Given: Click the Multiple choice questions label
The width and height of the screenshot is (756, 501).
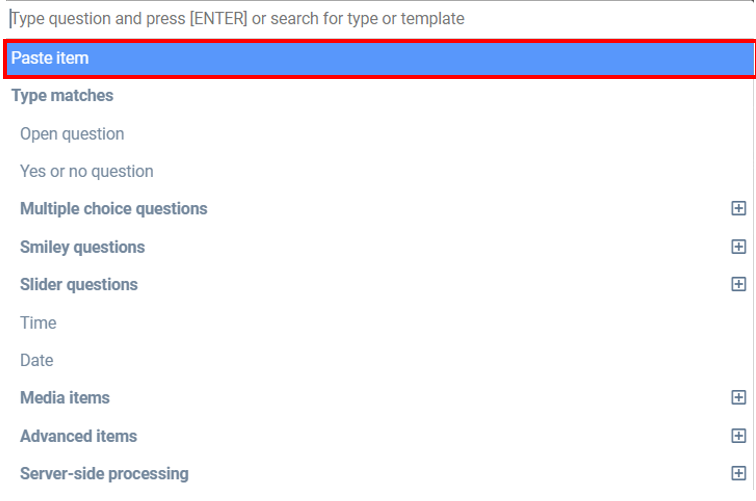Looking at the screenshot, I should point(114,209).
